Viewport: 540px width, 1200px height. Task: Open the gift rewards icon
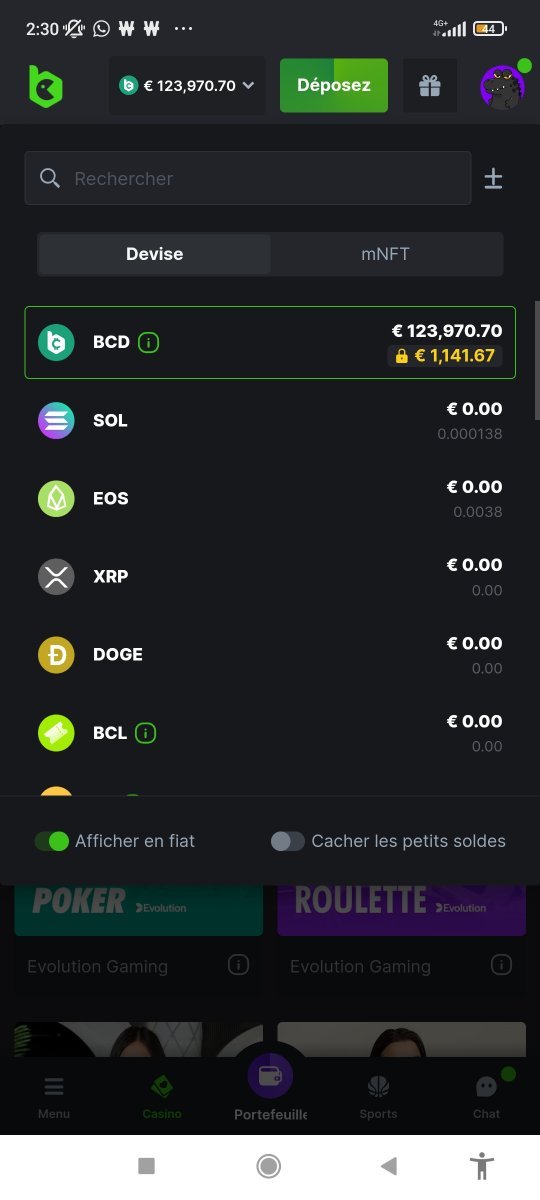pyautogui.click(x=430, y=86)
